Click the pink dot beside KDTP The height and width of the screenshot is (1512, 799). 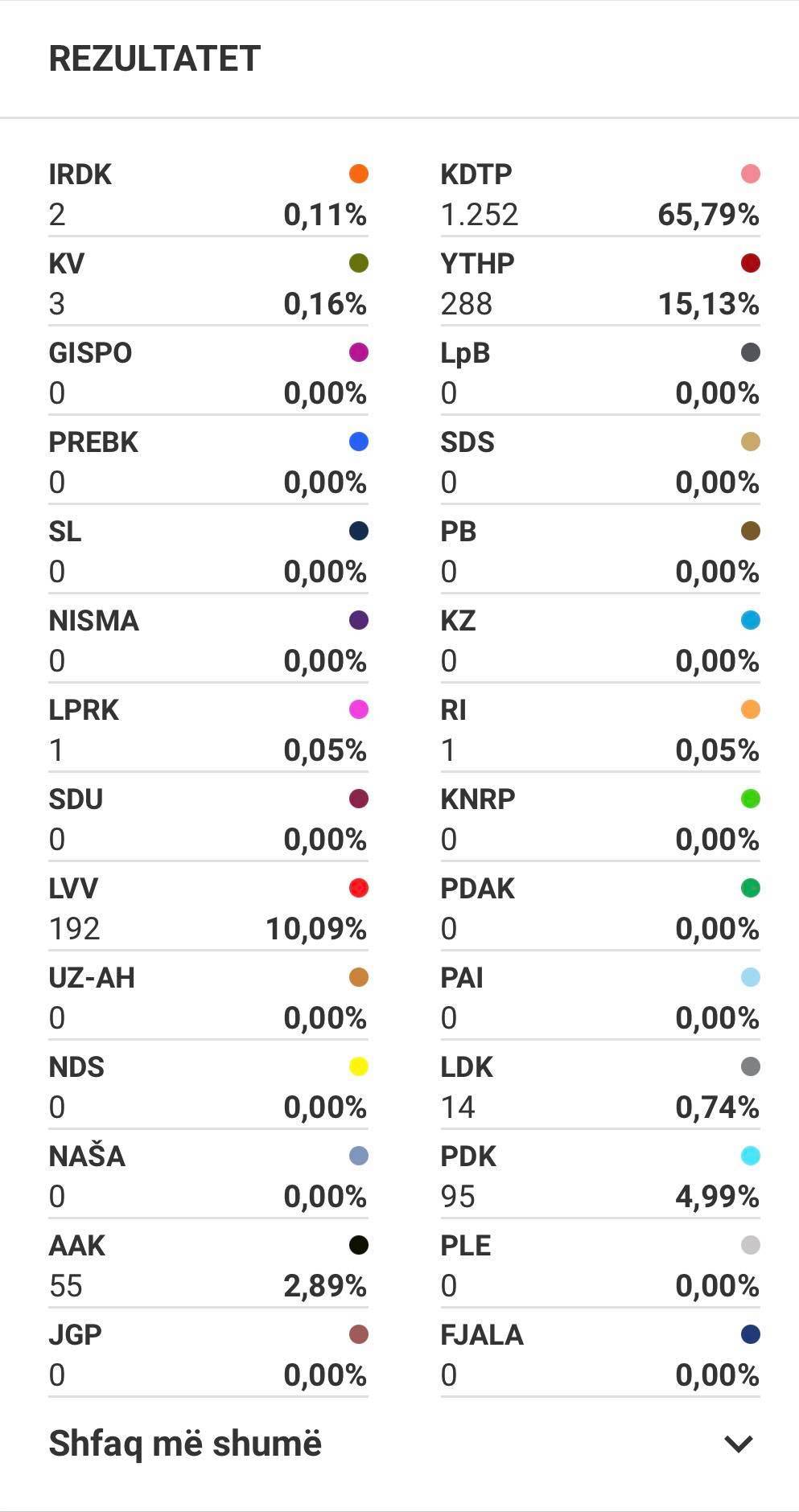(x=750, y=174)
